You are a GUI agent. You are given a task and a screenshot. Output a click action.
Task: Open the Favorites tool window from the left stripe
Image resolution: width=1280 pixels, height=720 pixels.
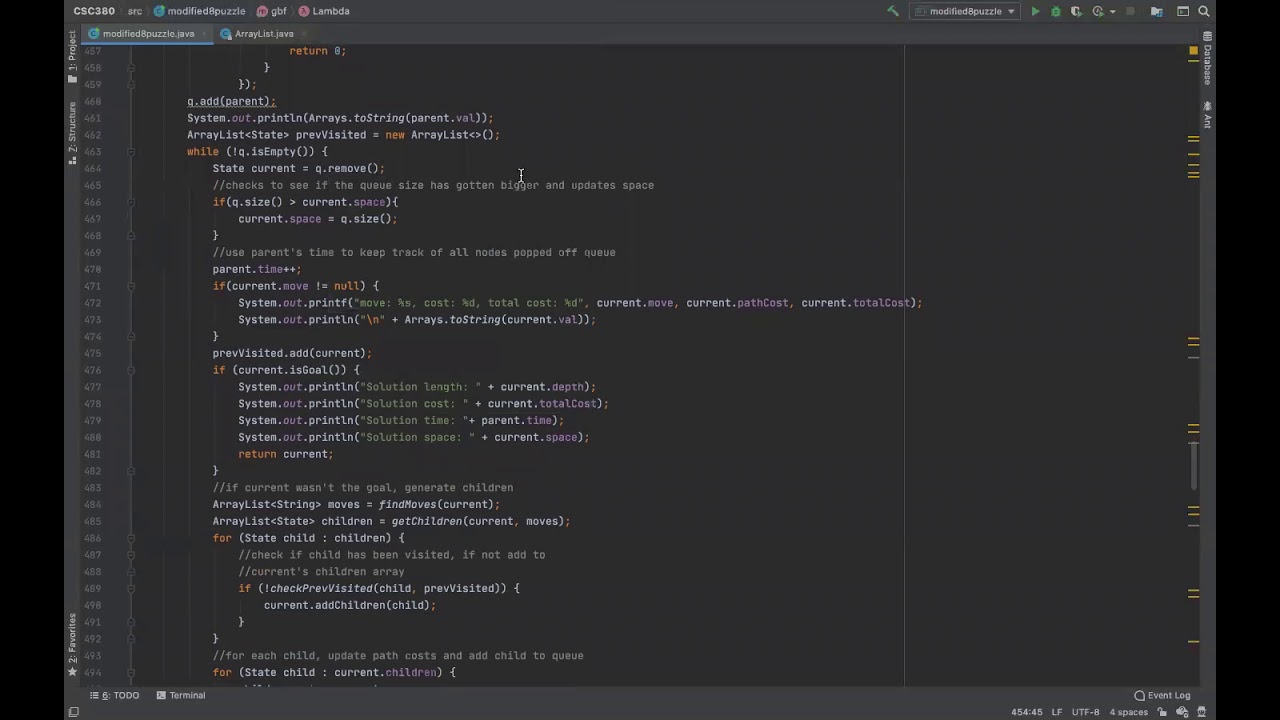coord(72,644)
